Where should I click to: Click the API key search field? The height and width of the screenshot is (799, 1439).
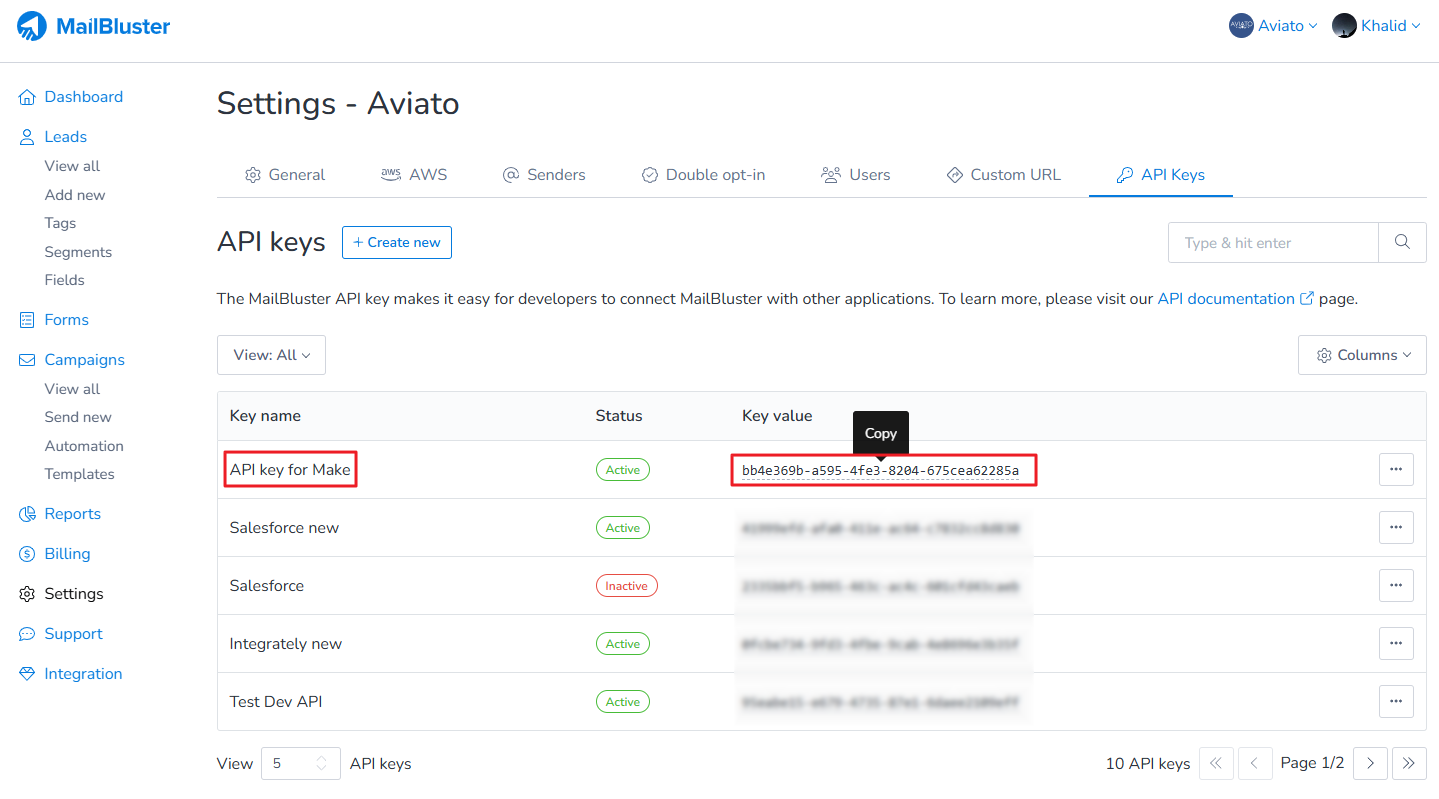1272,242
